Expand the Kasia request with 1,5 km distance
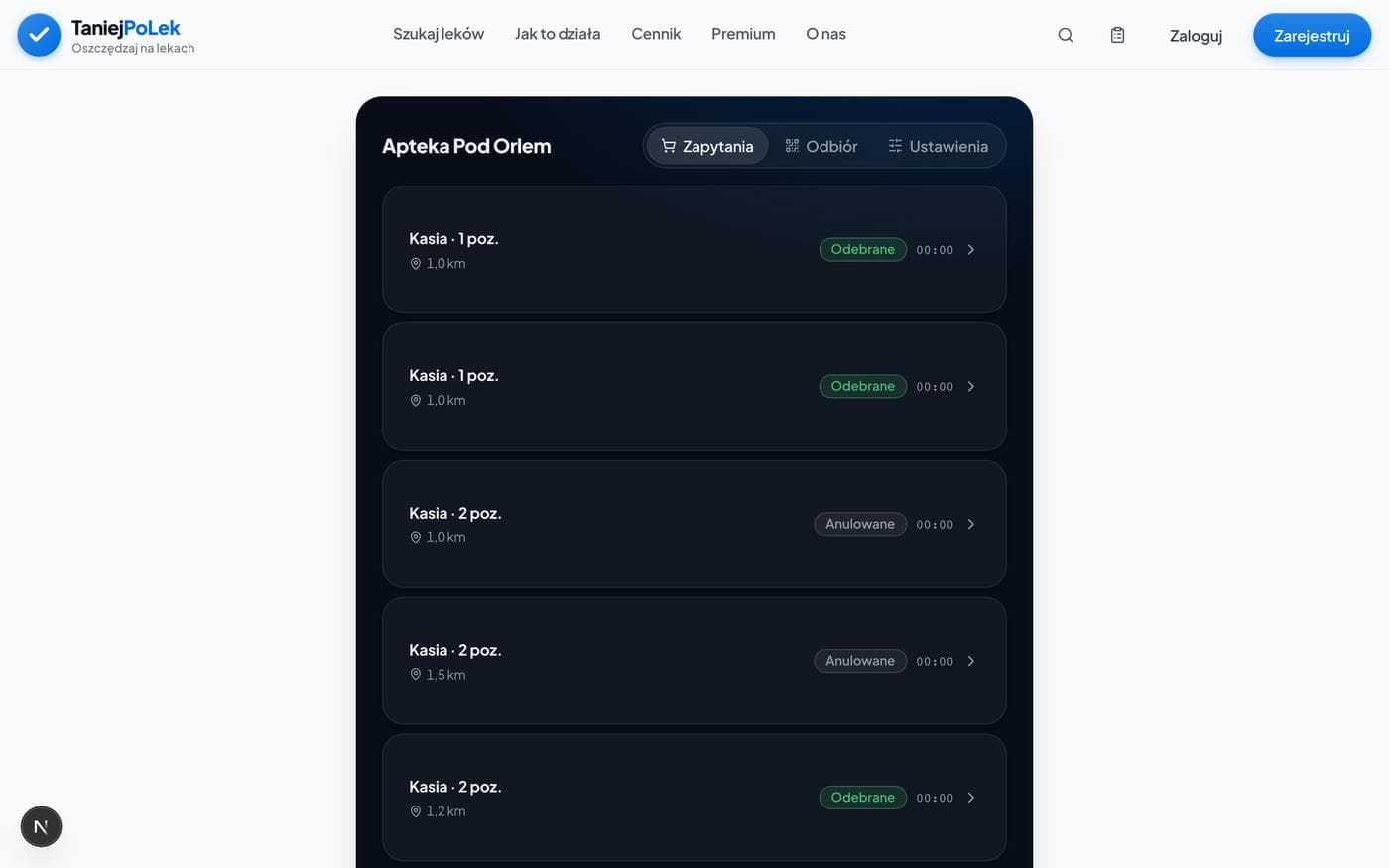The height and width of the screenshot is (868, 1389). point(971,661)
